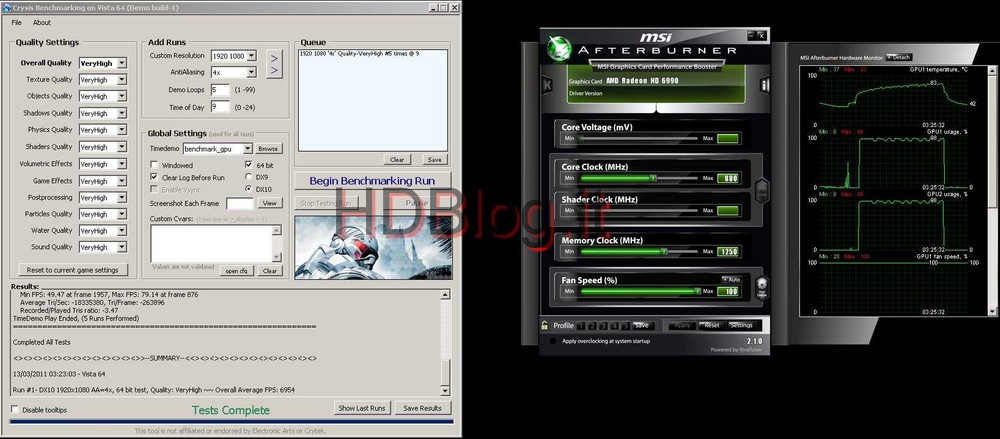
Task: Click the Afterburner Reset button
Action: pos(711,325)
